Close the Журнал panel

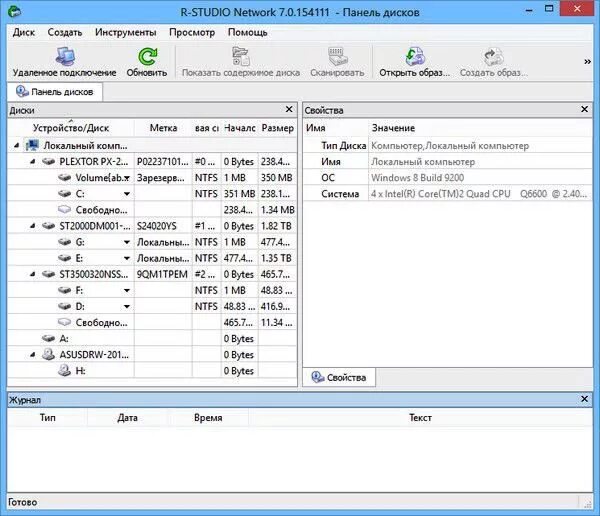pos(584,399)
